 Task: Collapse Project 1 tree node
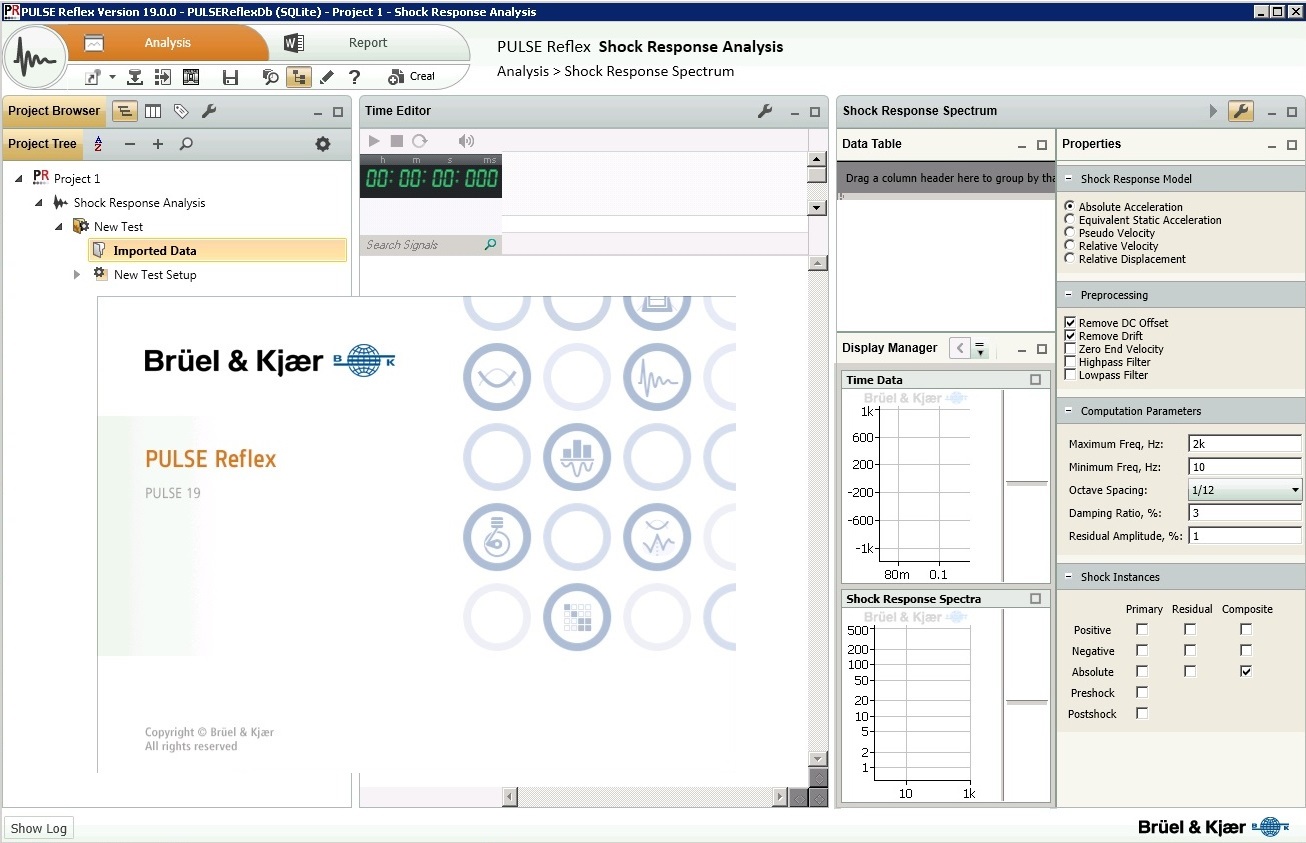[19, 178]
